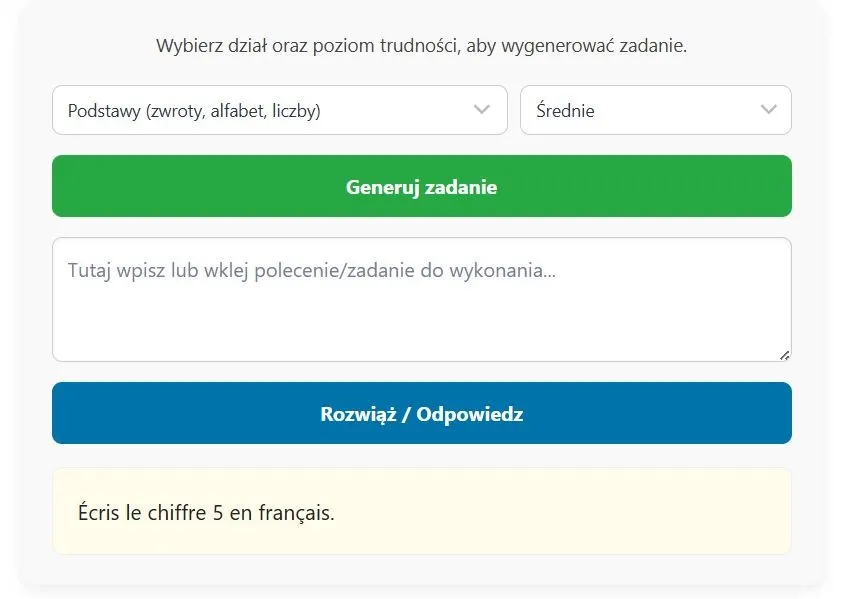Click the text zwroty, alfabet, liczby in the selector
The image size is (846, 599).
pyautogui.click(x=232, y=111)
